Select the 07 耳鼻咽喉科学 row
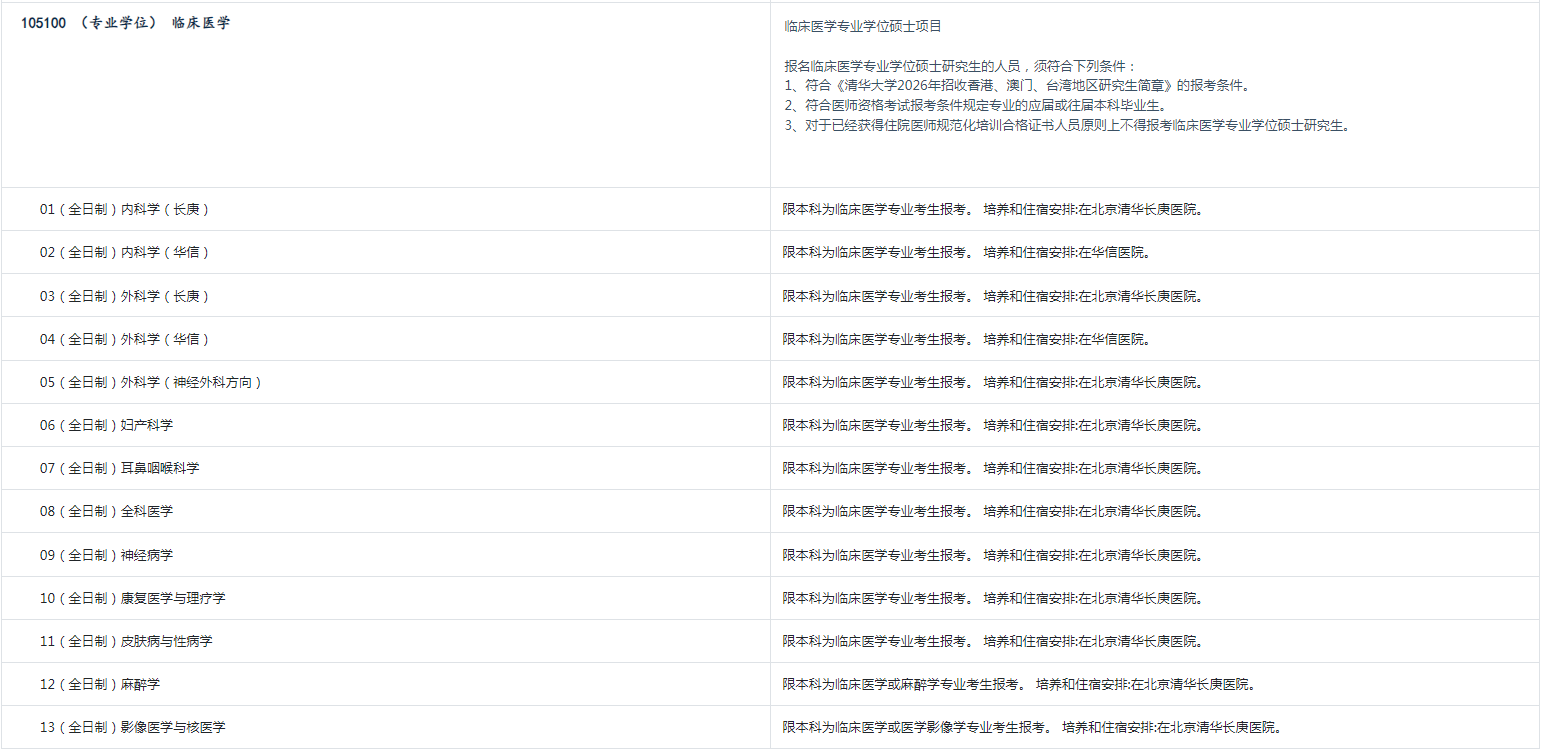Image resolution: width=1545 pixels, height=750 pixels. [x=119, y=468]
